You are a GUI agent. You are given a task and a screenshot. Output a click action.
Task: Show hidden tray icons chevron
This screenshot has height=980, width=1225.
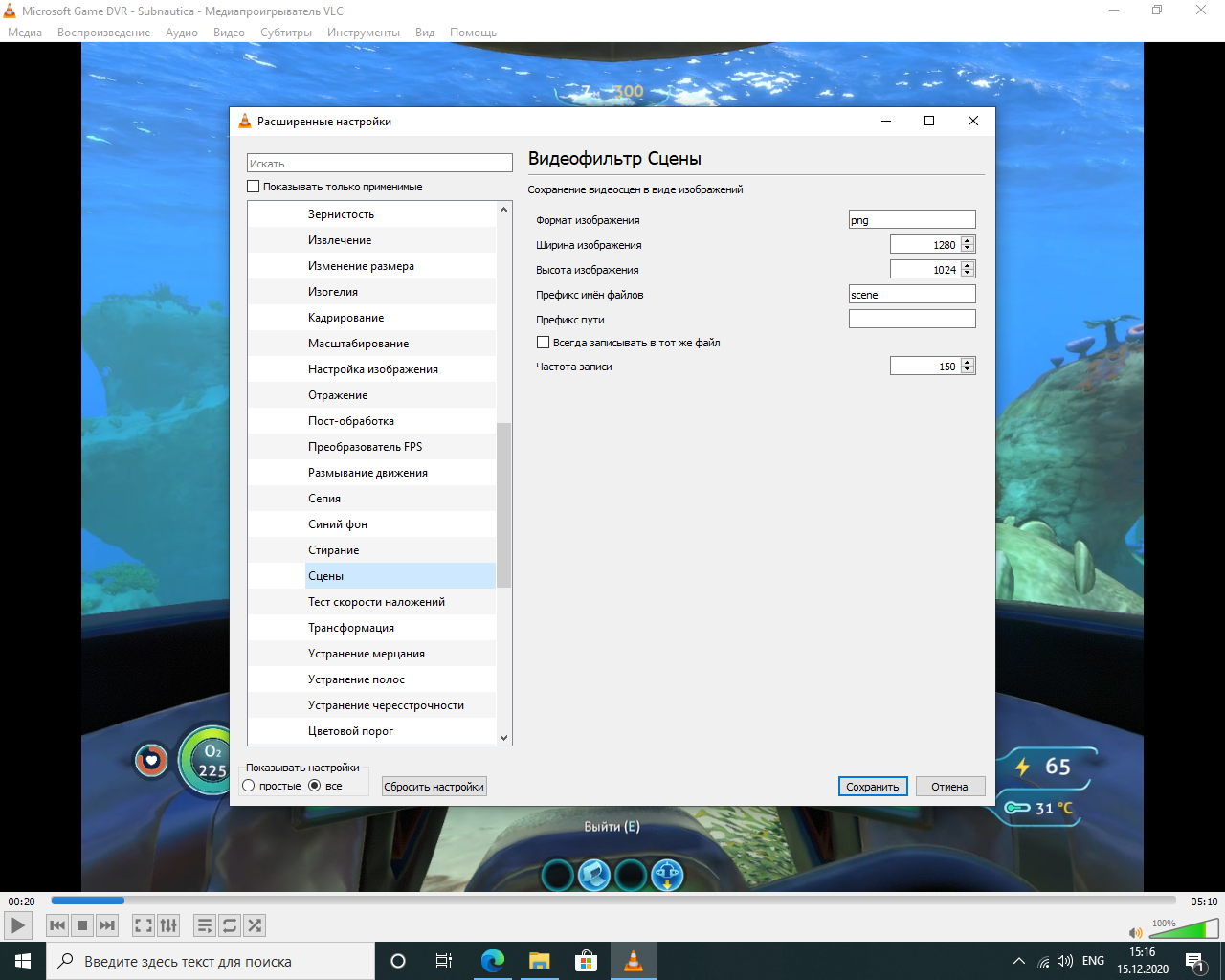click(x=1019, y=961)
